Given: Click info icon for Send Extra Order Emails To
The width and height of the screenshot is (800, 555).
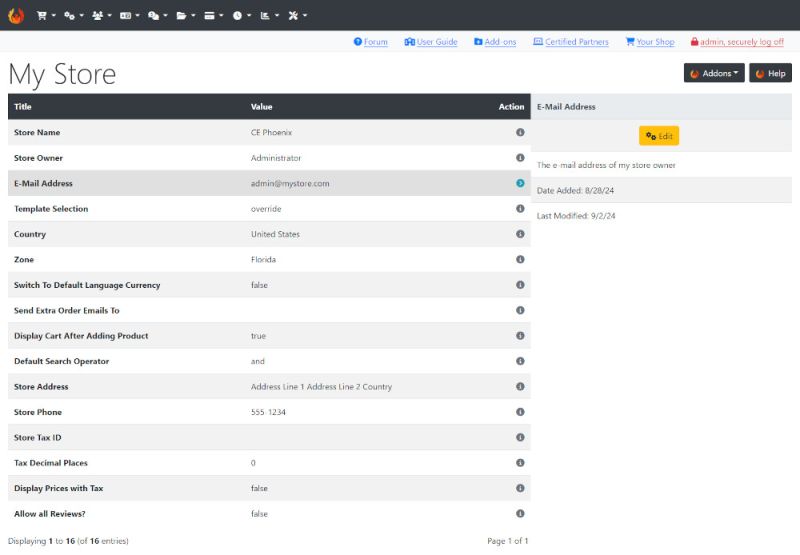Looking at the screenshot, I should click(520, 310).
